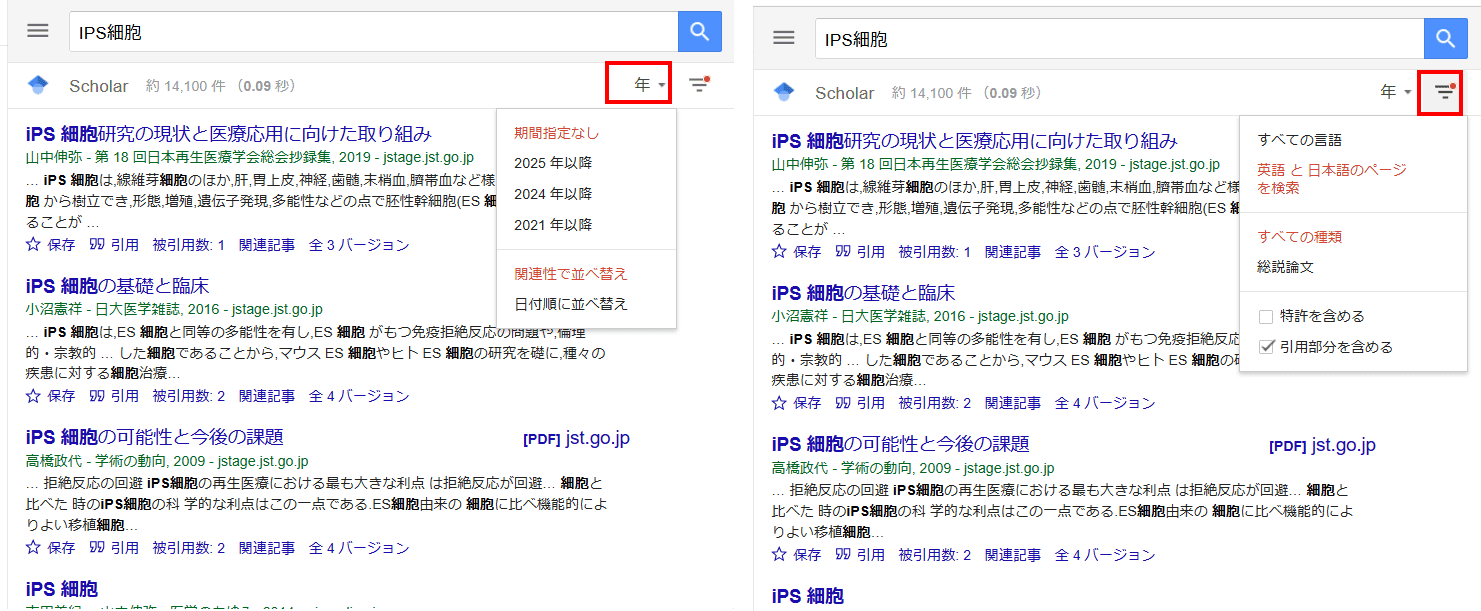This screenshot has height=611, width=1481.
Task: Click 全 3 バージョン in left pane
Action: click(359, 244)
